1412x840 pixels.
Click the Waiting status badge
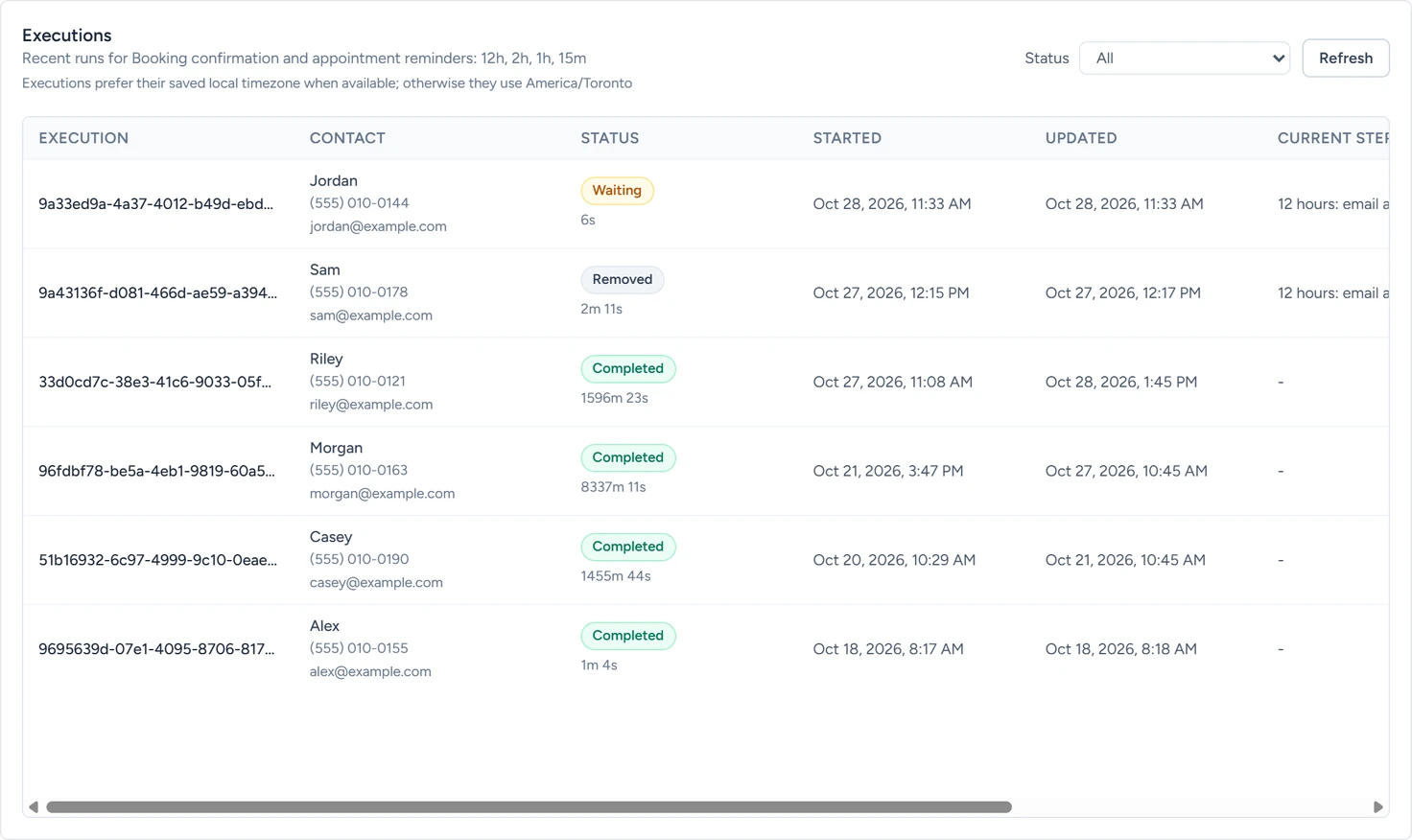[617, 191]
